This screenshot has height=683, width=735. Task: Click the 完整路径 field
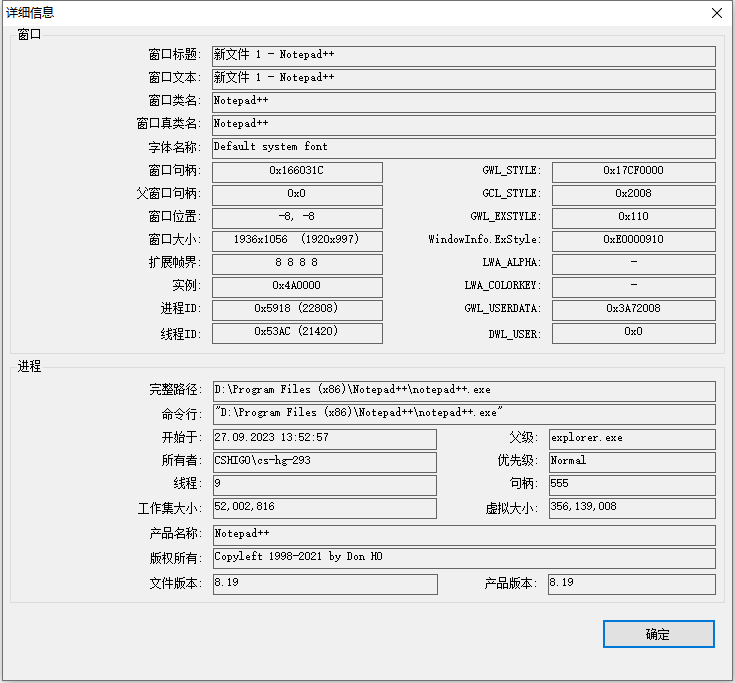click(x=464, y=391)
